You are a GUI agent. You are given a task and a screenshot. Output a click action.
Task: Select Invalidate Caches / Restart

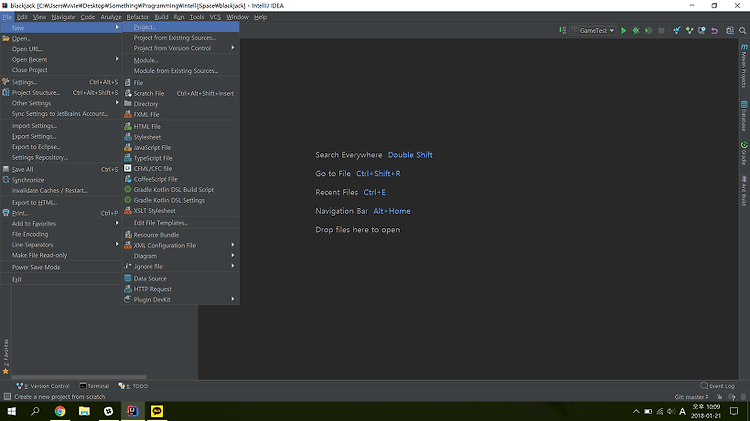pyautogui.click(x=61, y=190)
